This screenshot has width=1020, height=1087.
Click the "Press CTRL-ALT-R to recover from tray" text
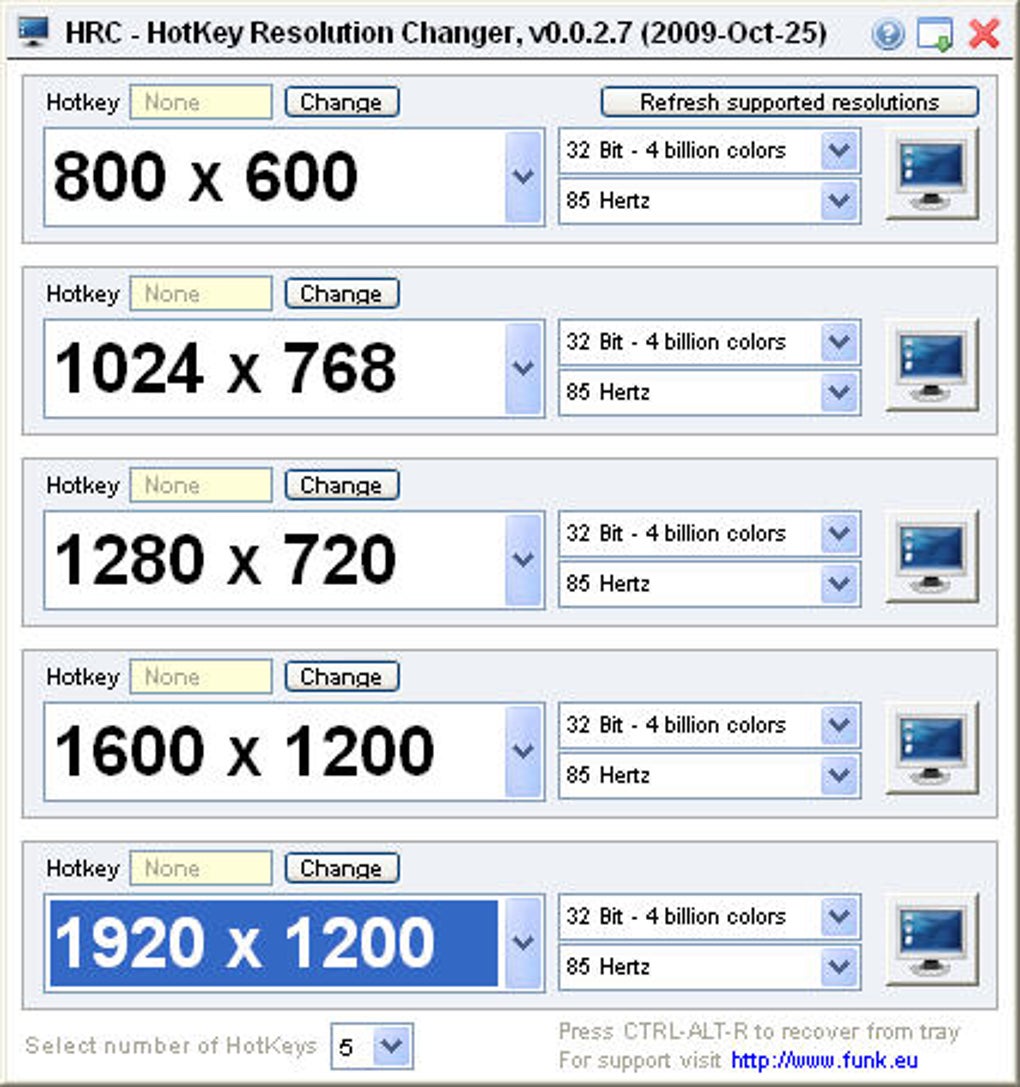[x=759, y=1032]
